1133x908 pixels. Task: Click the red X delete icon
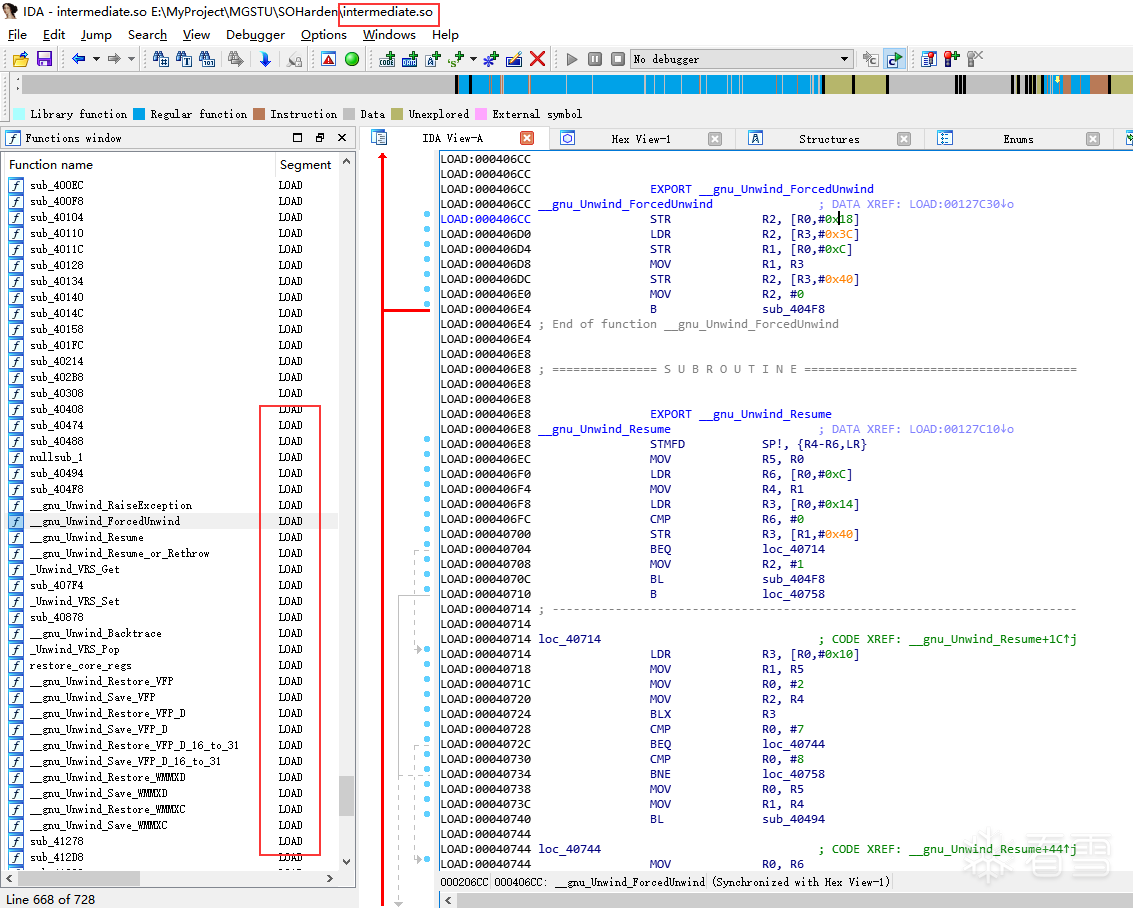[x=538, y=59]
